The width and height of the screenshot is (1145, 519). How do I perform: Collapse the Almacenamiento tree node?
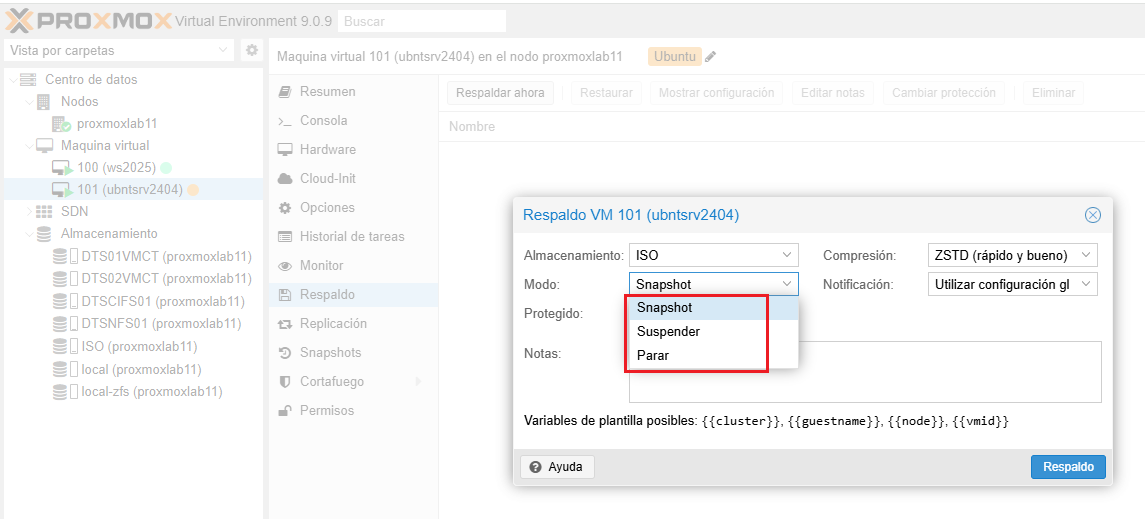coord(29,234)
